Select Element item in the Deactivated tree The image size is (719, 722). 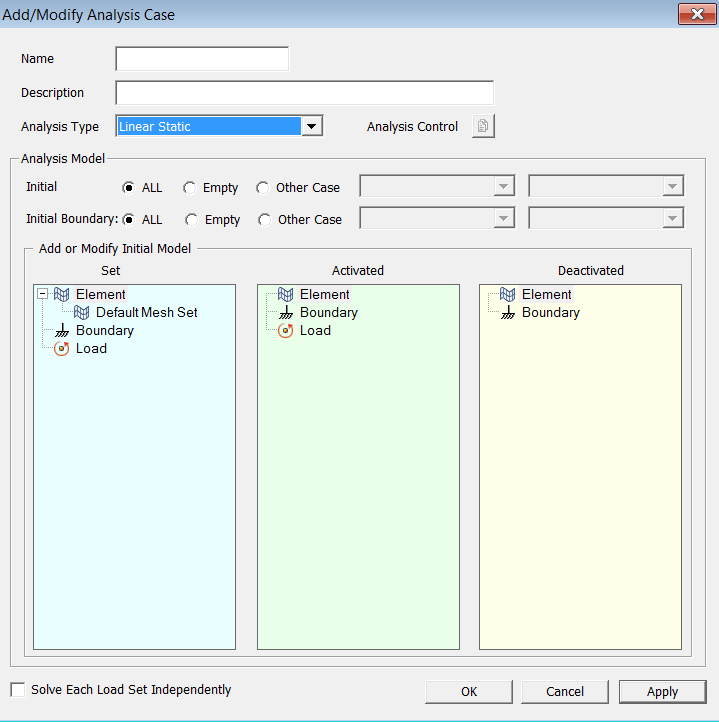point(546,295)
